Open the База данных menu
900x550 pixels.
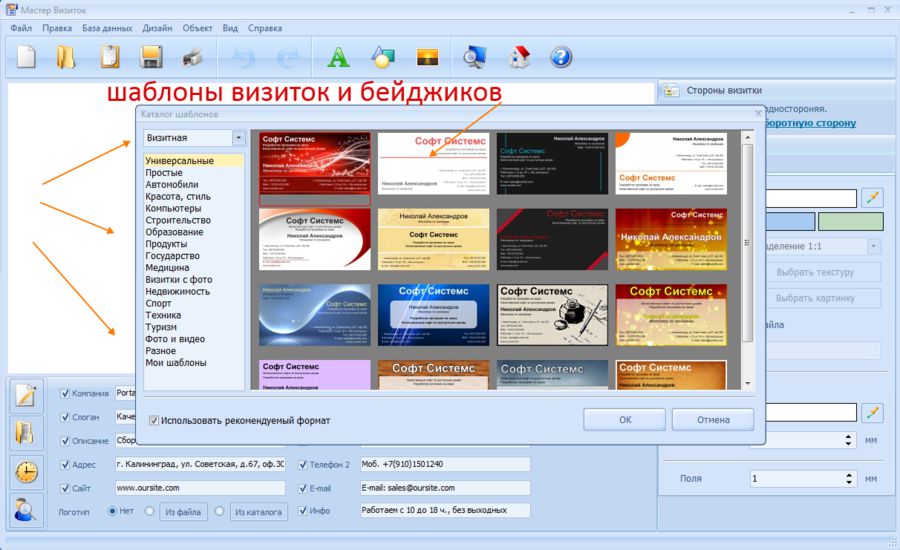107,28
